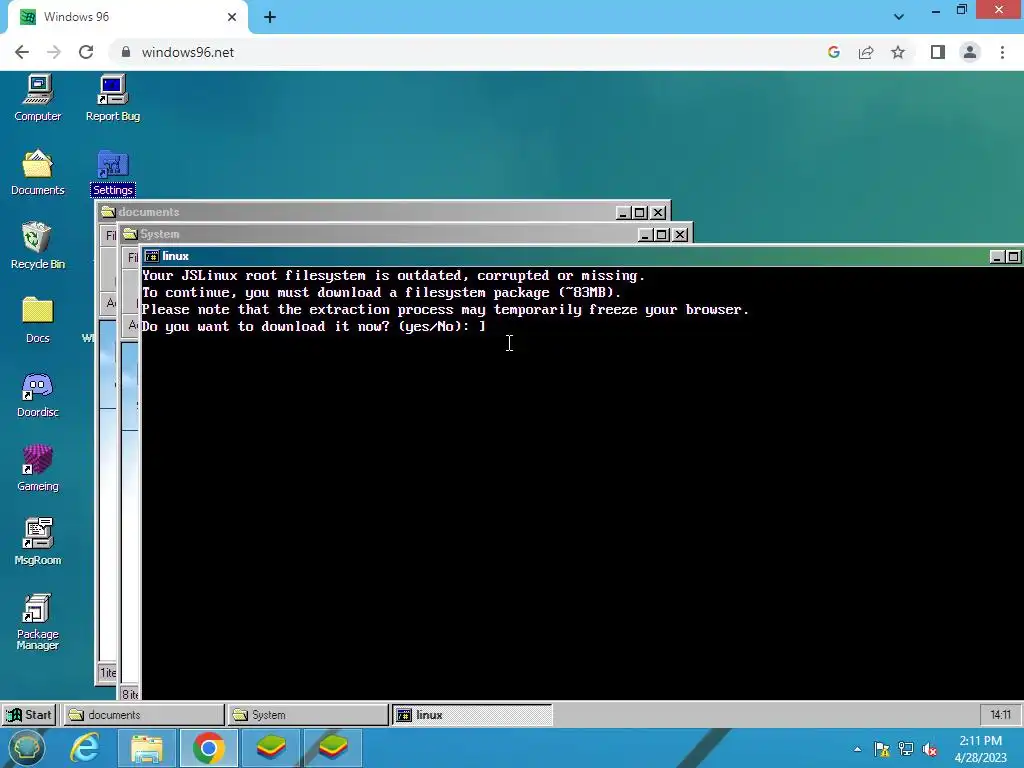The image size is (1024, 768).
Task: Open the Computer desktop icon
Action: tap(37, 98)
